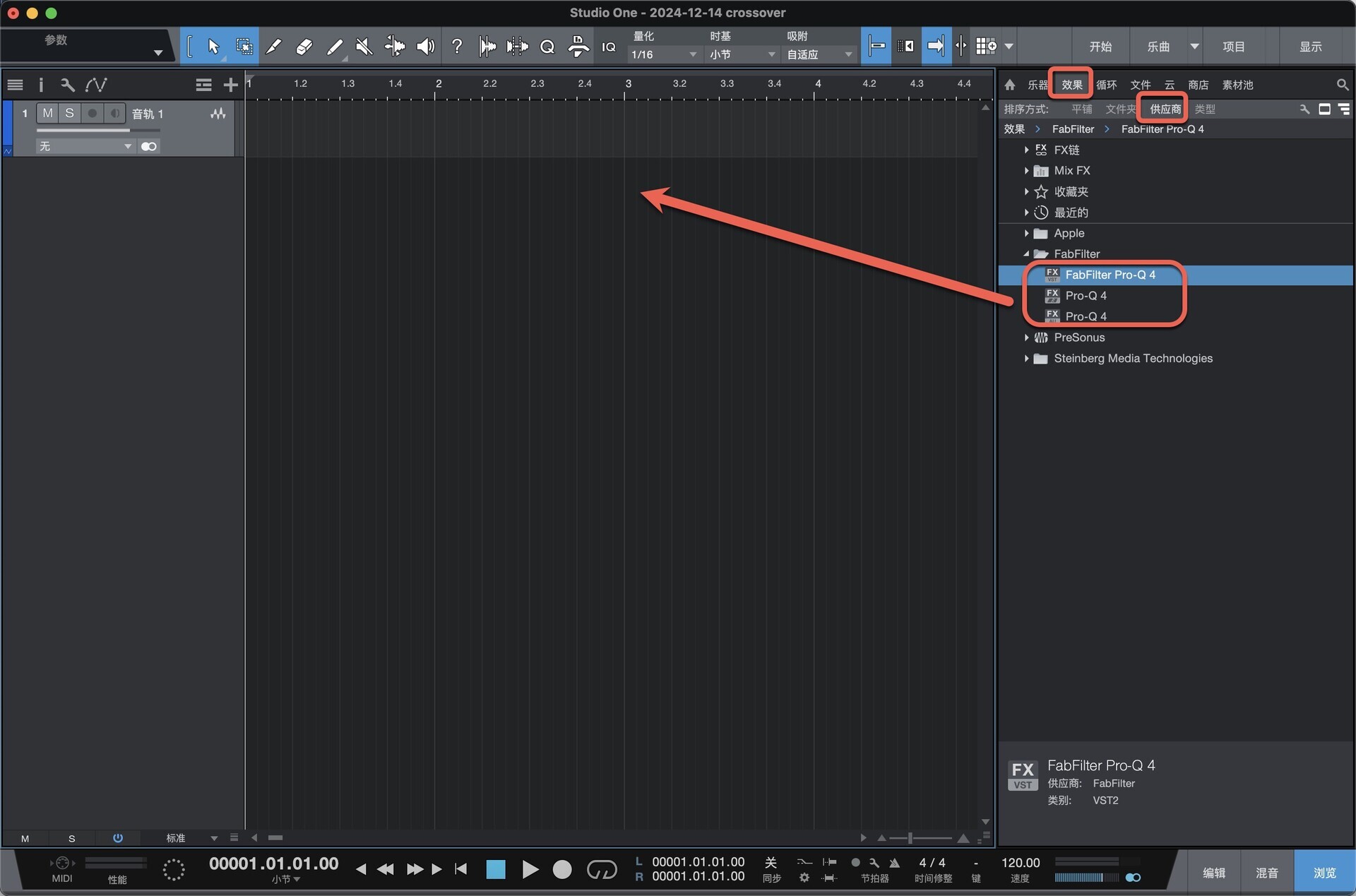Open the track list menu icon
Screen dimensions: 1356x896
point(15,85)
